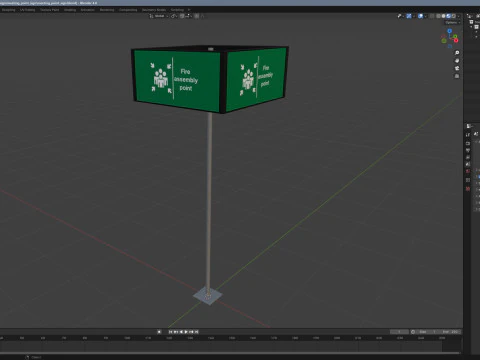Switch to the Scripting workspace tab

click(177, 10)
